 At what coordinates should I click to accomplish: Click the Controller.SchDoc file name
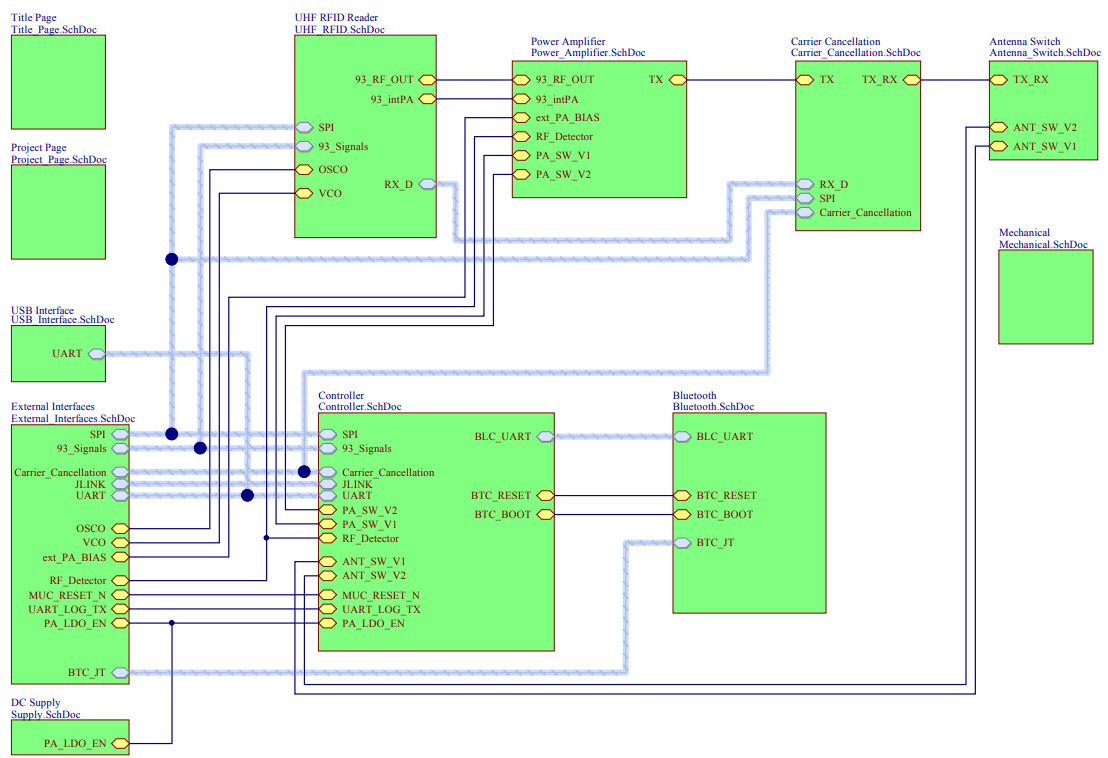pos(360,407)
